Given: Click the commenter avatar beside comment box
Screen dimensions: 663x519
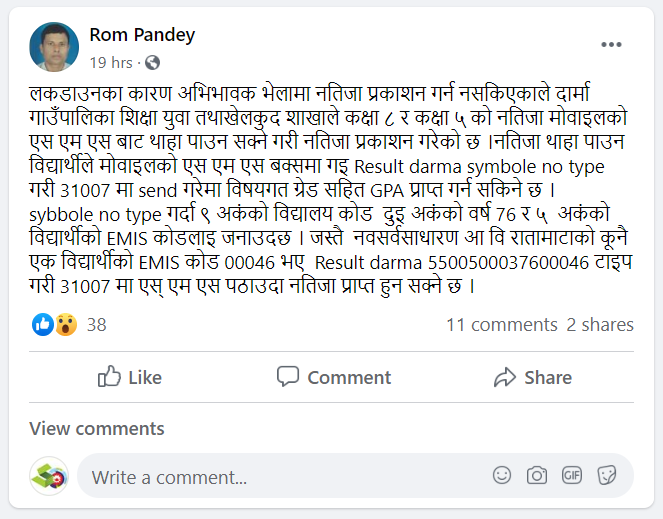Looking at the screenshot, I should pos(48,477).
